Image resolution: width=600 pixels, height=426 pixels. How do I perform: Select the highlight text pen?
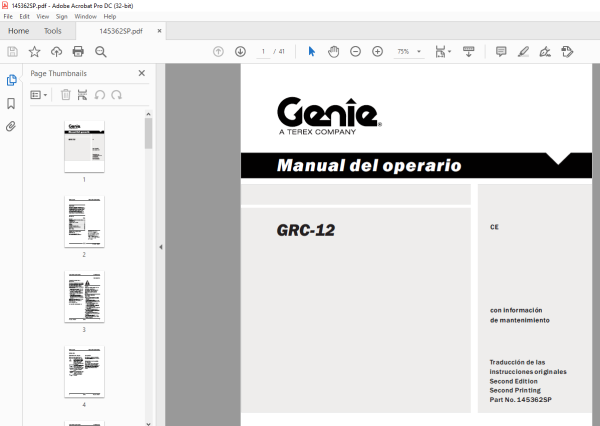click(x=523, y=51)
